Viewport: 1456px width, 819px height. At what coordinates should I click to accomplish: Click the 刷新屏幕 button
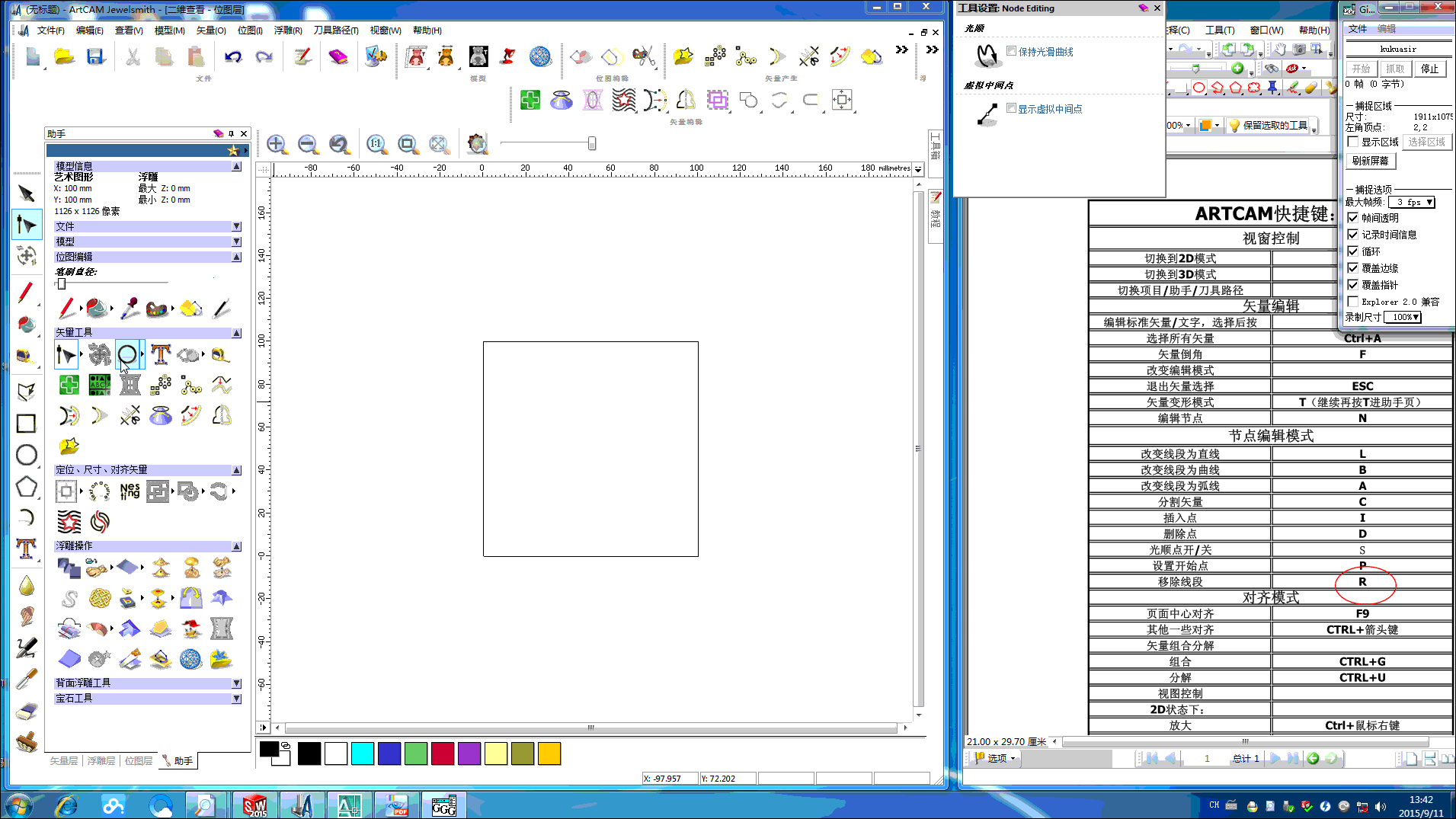tap(1370, 161)
